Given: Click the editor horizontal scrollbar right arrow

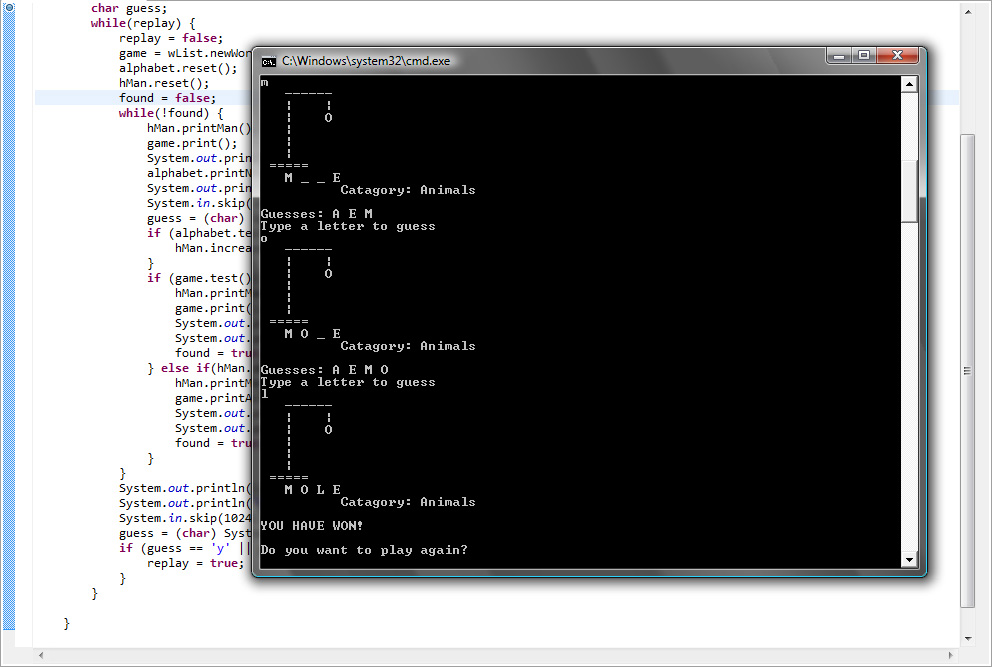Looking at the screenshot, I should tap(950, 656).
